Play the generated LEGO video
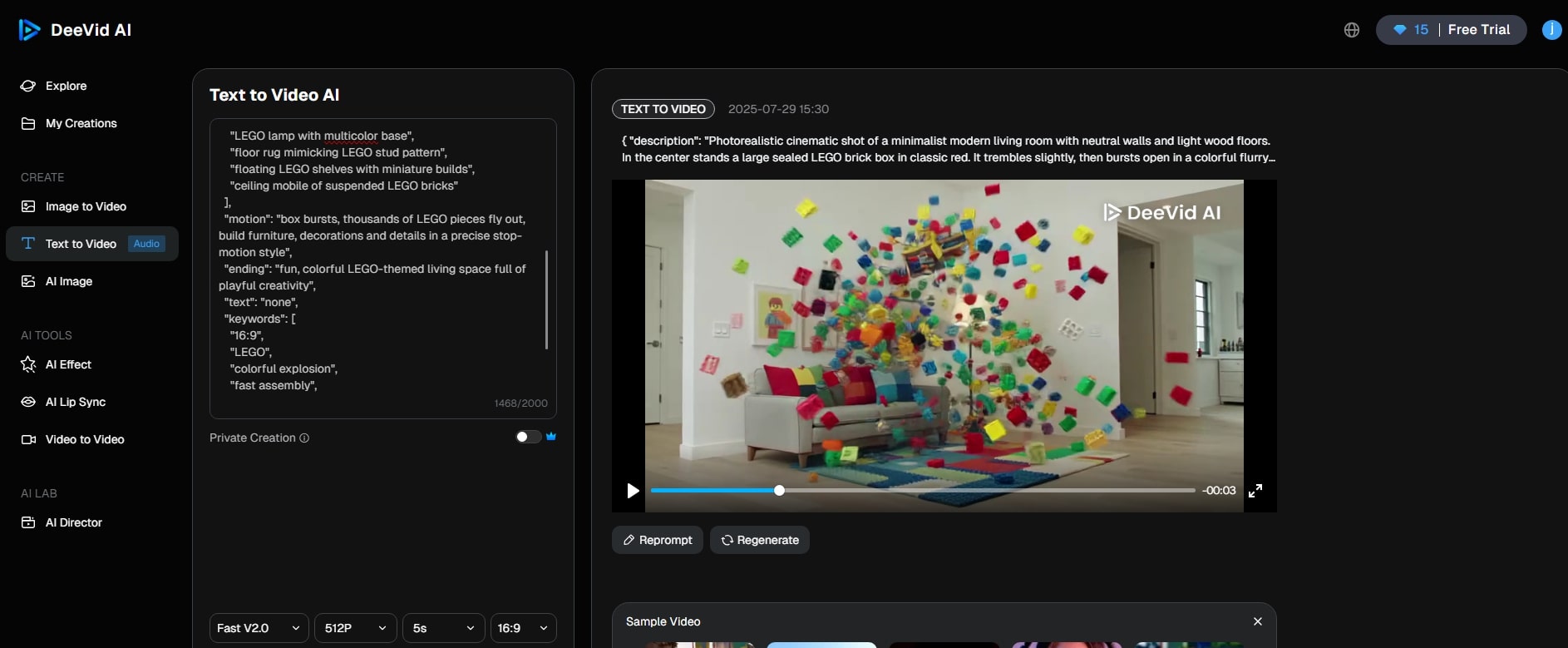1568x648 pixels. (633, 491)
